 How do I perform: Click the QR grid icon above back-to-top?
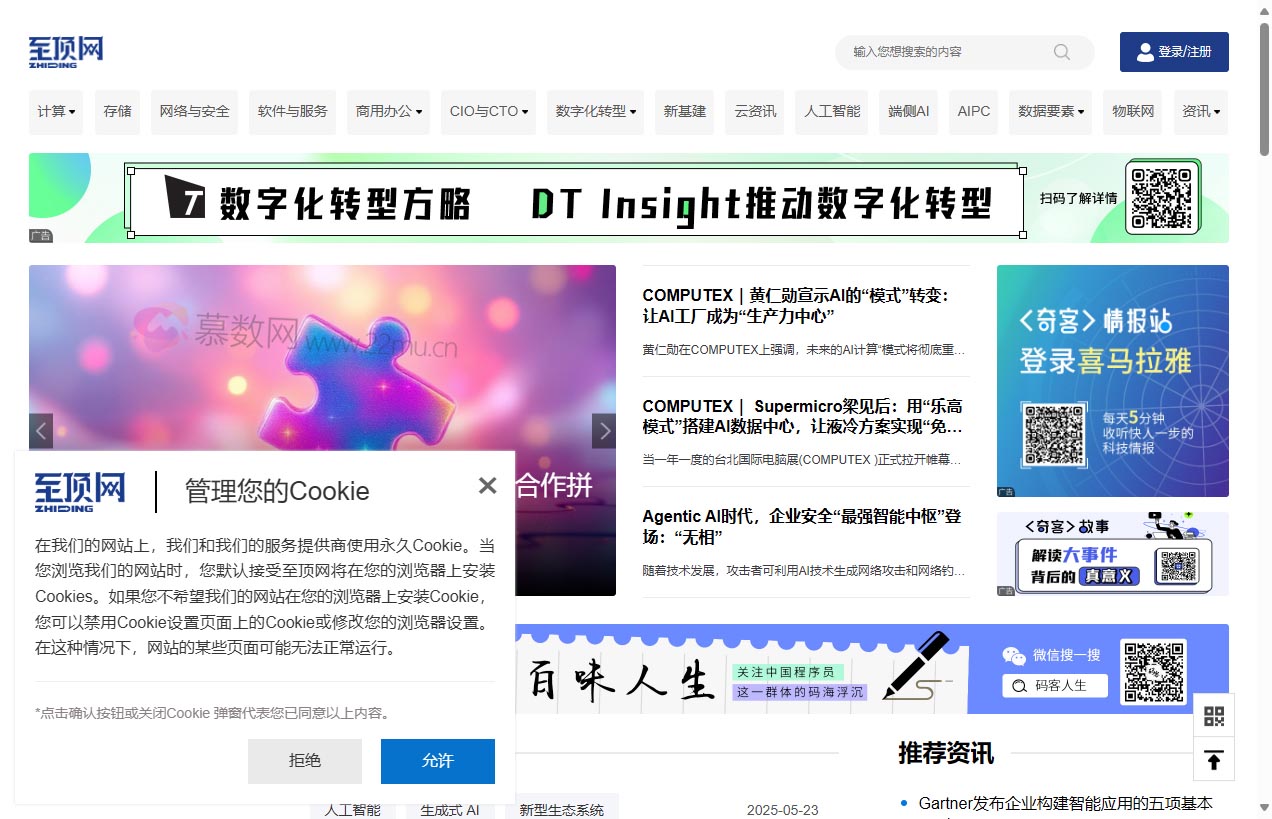(x=1213, y=715)
